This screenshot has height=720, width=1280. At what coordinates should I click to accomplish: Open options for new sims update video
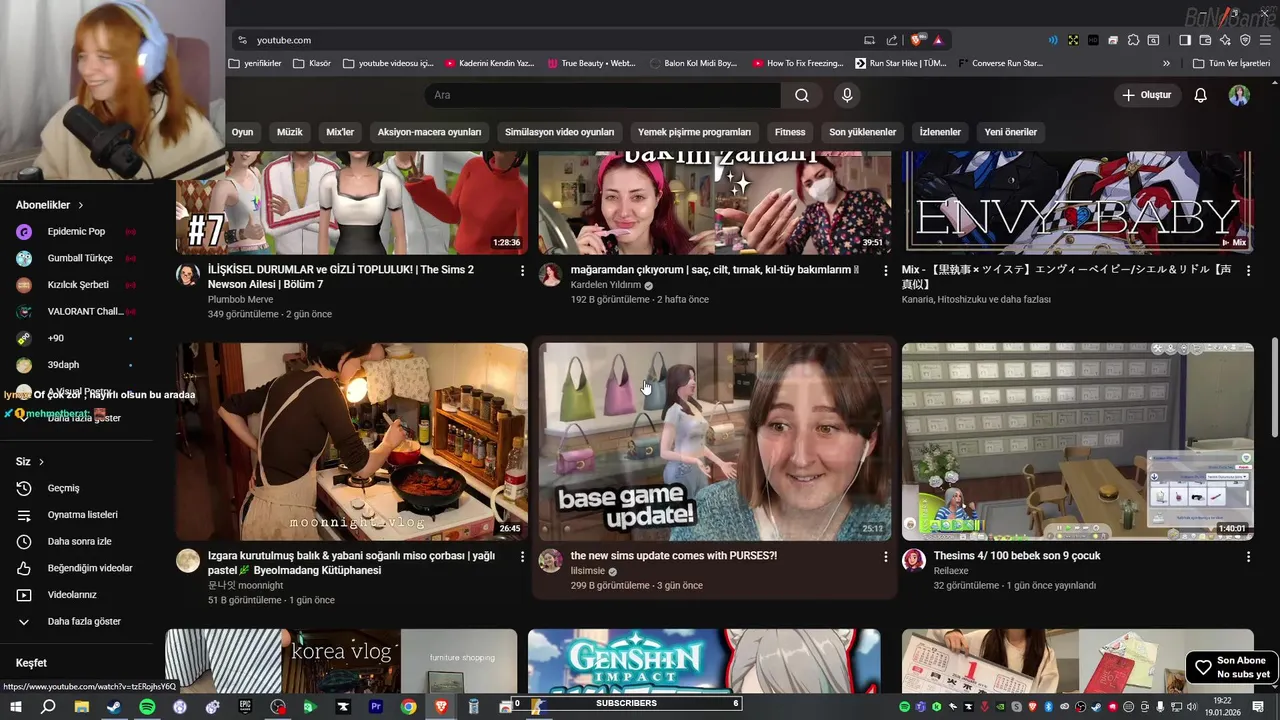(885, 556)
